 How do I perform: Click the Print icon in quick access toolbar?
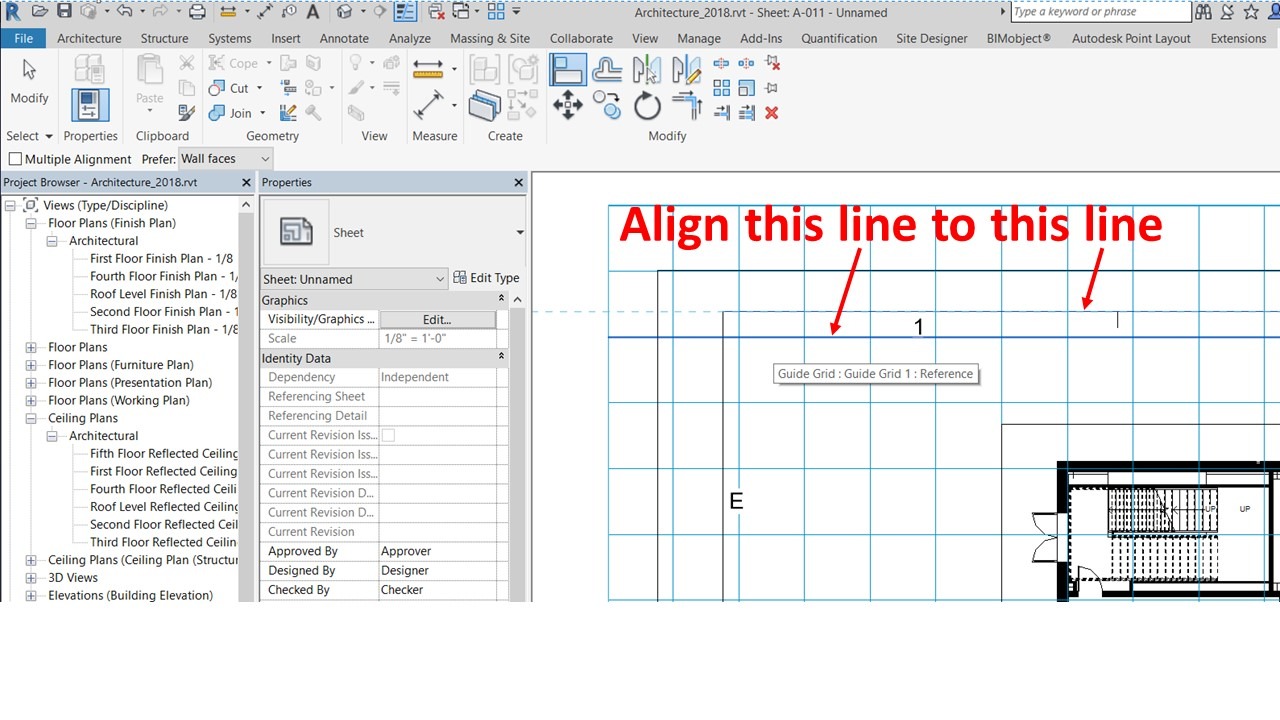point(197,12)
